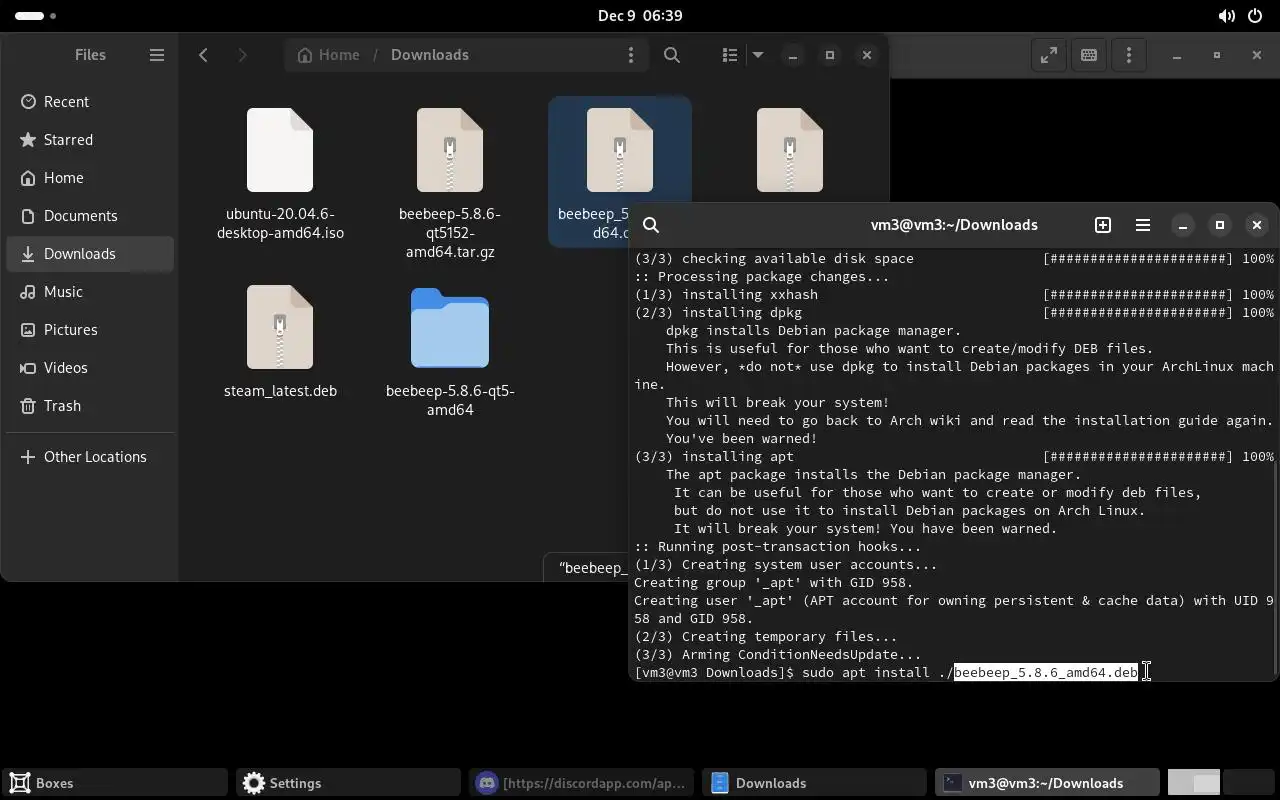Switch to the vm3@vm3:~/Downloads taskbar entry
1280x800 pixels.
point(1047,783)
